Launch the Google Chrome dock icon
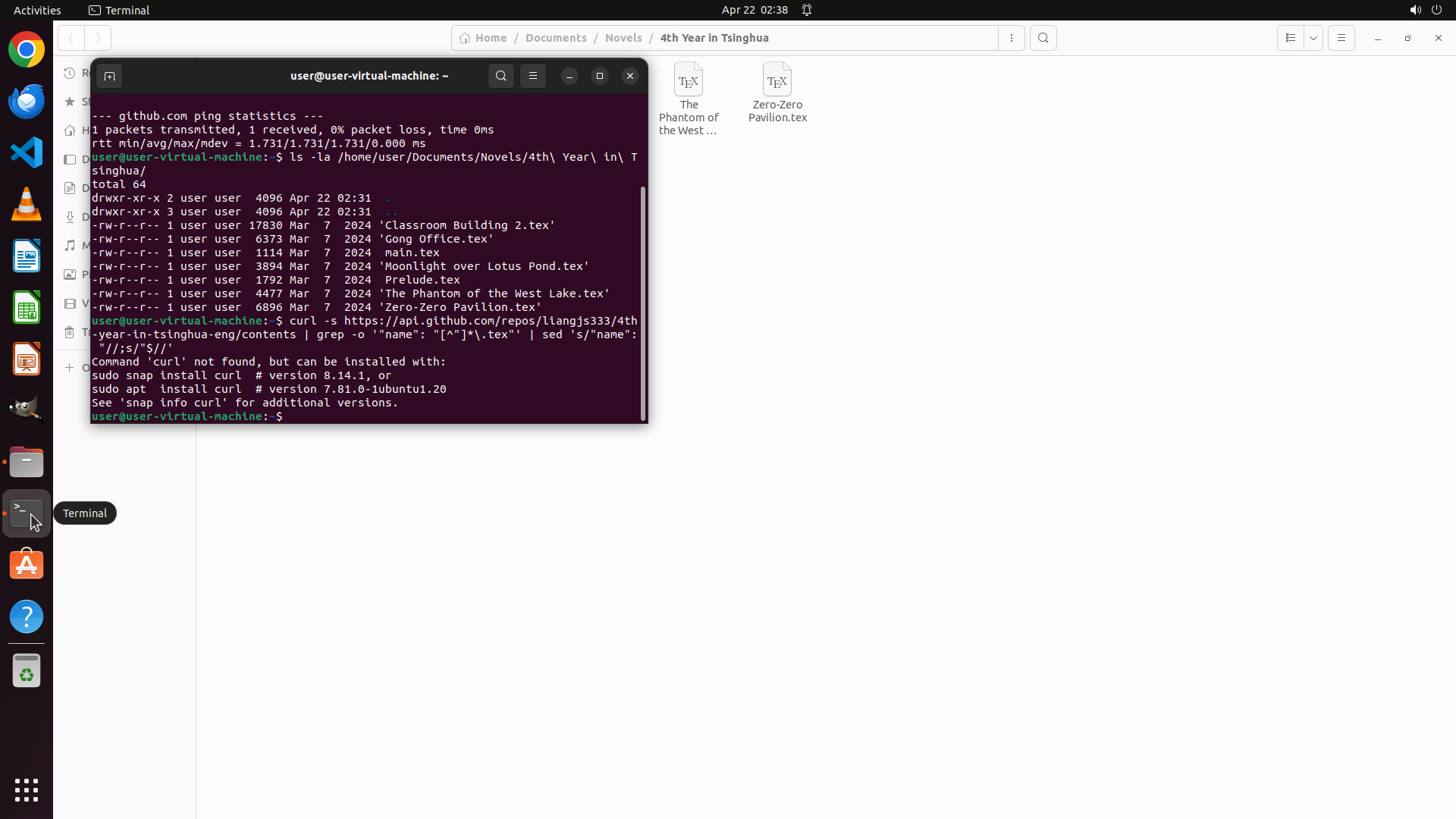Image resolution: width=1456 pixels, height=819 pixels. (27, 50)
